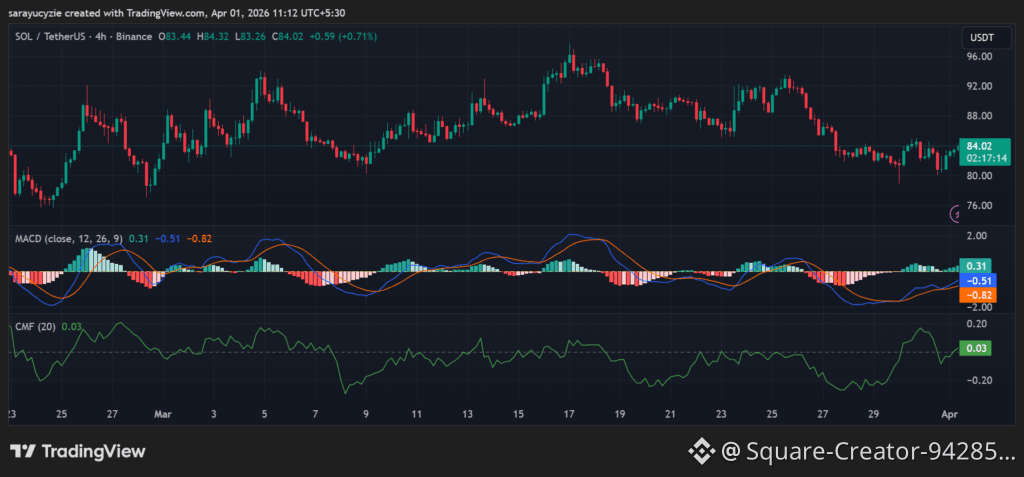Screen dimensions: 1024x477
Task: Click the -0.51 value in MACD legend
Action: pos(167,239)
